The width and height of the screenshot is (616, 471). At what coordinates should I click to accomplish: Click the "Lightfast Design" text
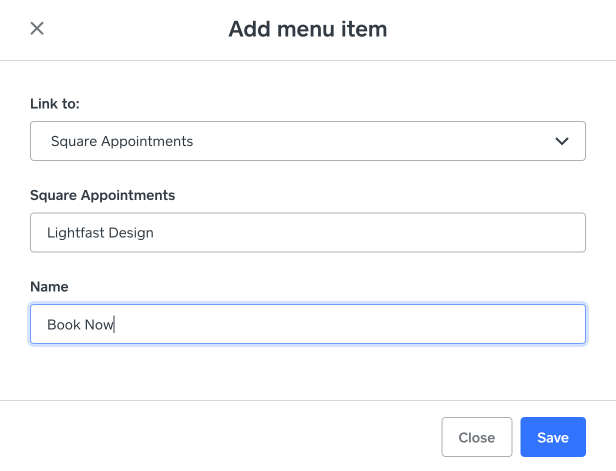tap(100, 233)
